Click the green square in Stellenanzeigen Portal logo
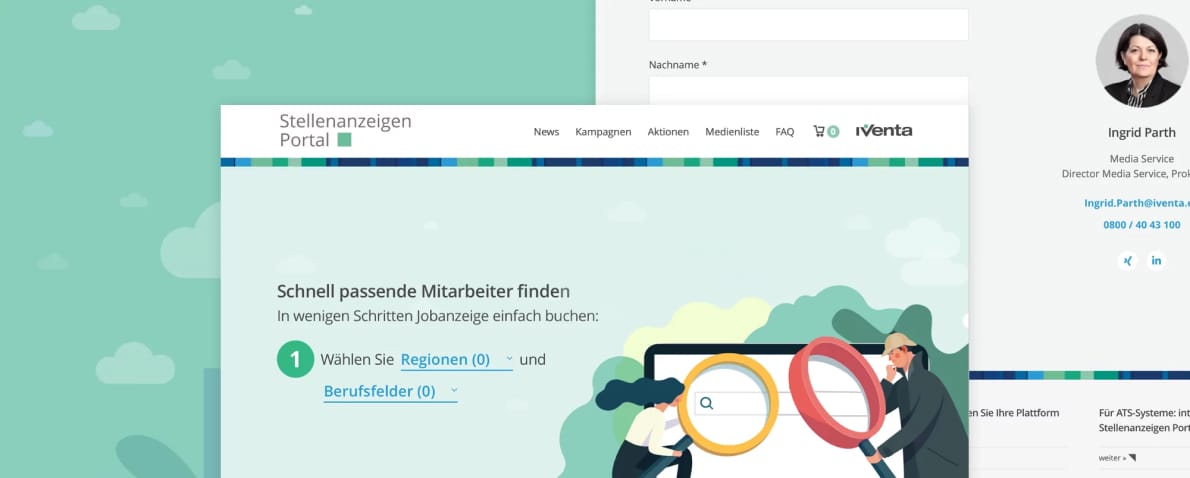The width and height of the screenshot is (1190, 478). click(x=344, y=140)
